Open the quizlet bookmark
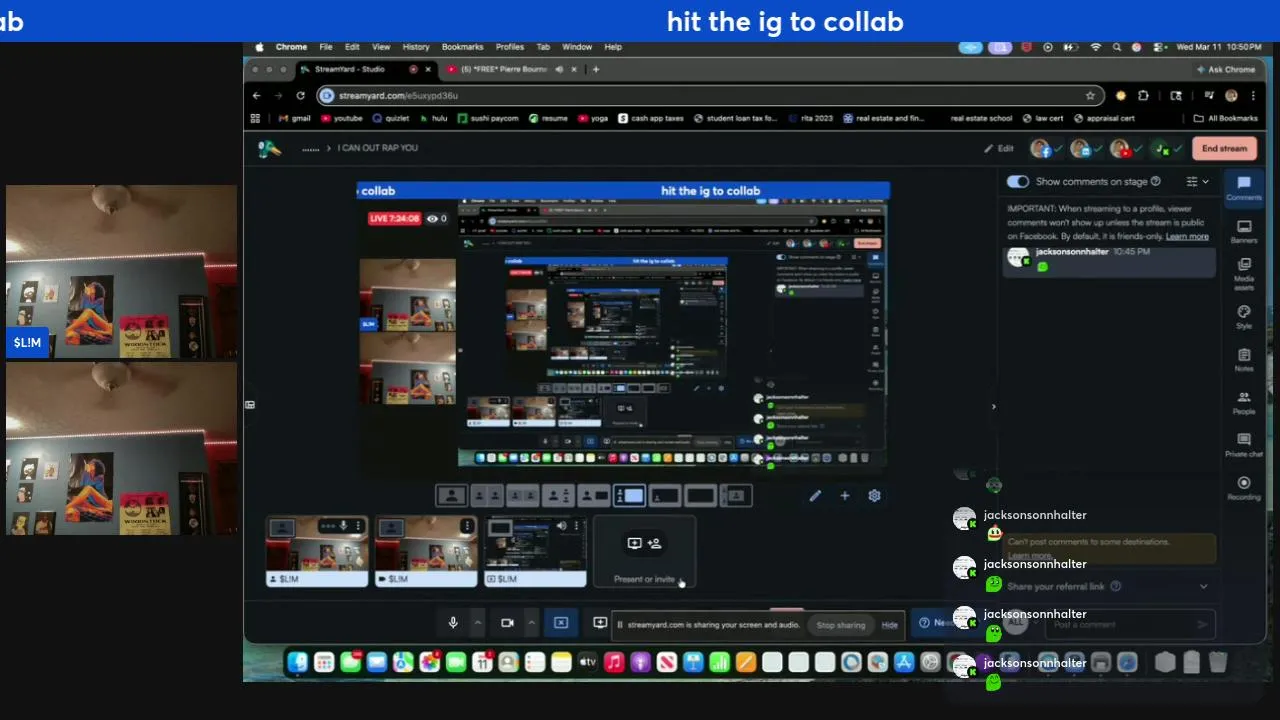Screen dimensions: 1280x720 click(391, 118)
